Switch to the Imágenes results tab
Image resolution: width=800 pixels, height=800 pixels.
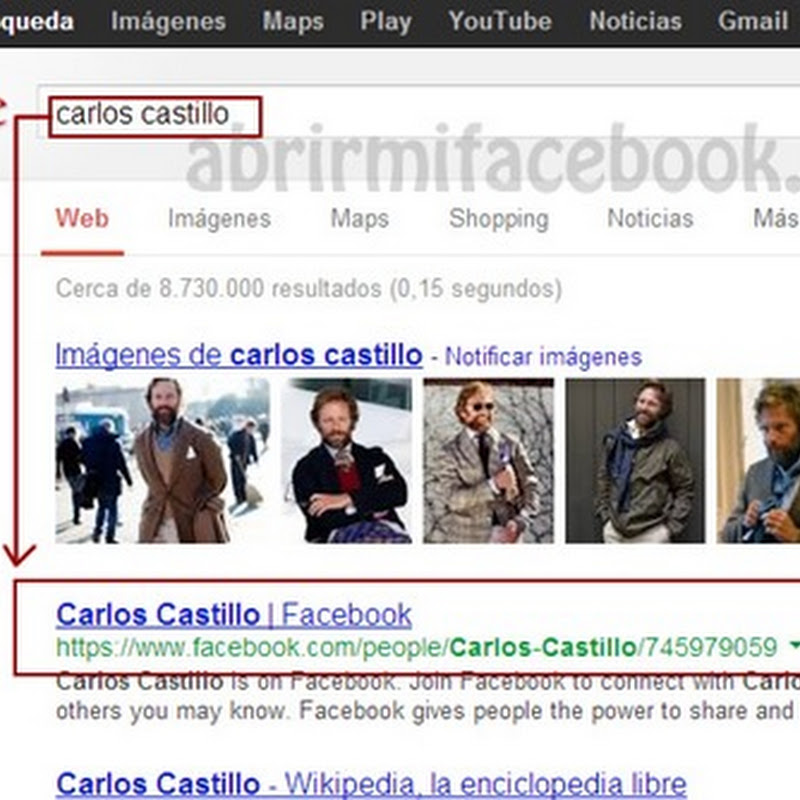tap(219, 219)
